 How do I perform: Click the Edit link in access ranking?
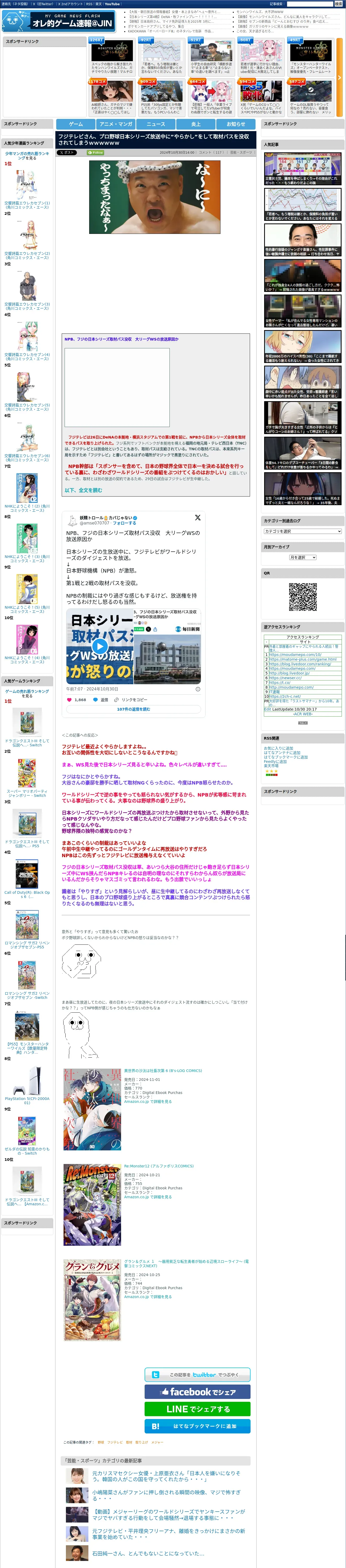click(x=268, y=709)
